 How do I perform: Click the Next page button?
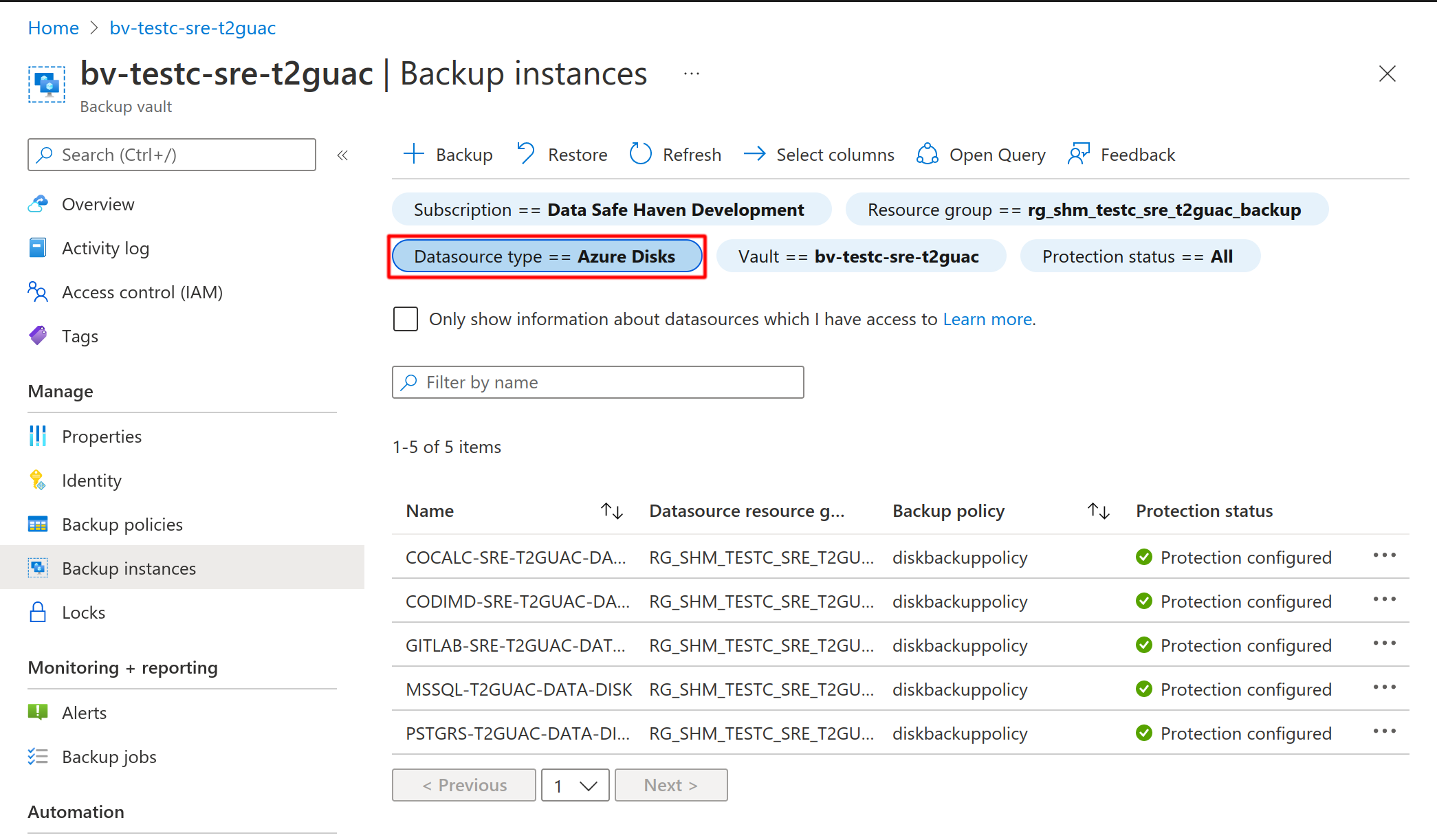[671, 785]
